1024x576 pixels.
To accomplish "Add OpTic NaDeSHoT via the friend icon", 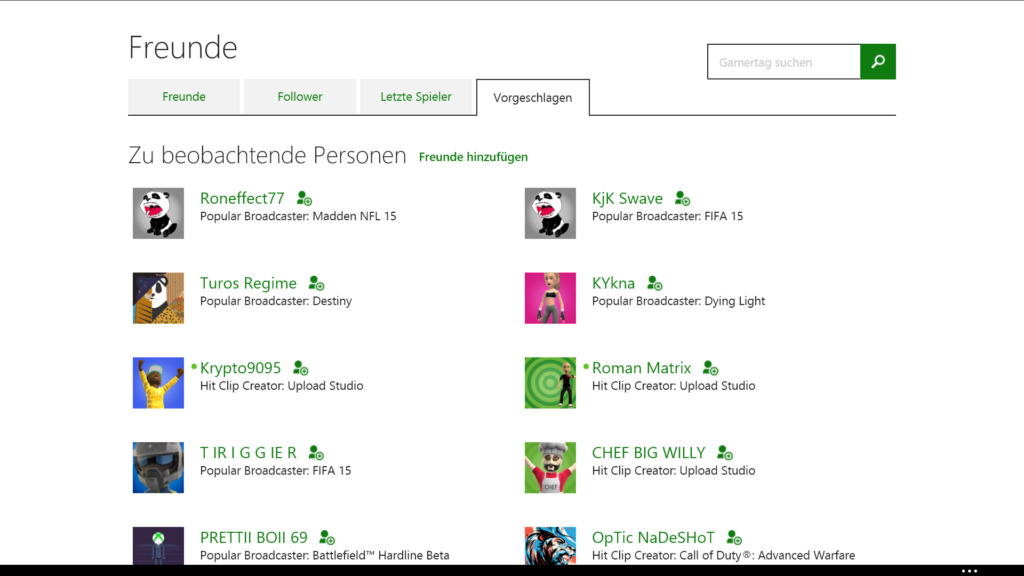I will point(734,537).
